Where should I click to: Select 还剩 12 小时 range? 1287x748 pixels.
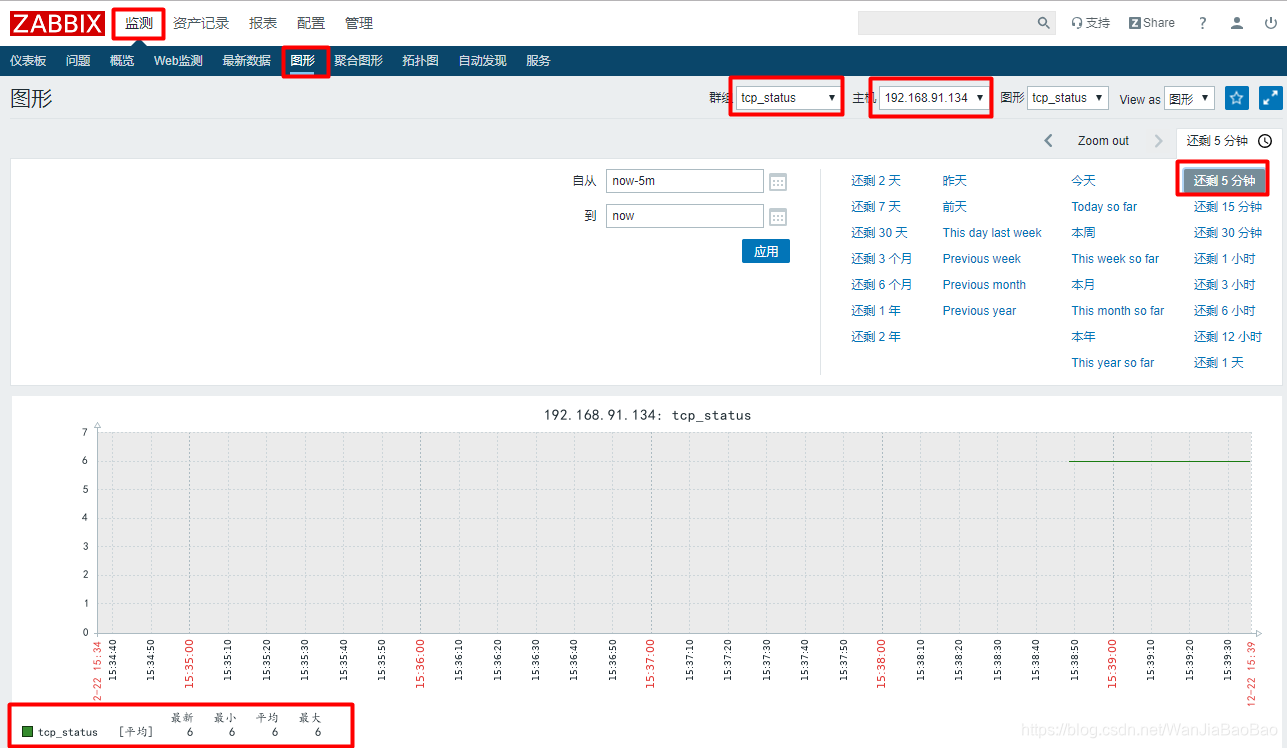click(1228, 337)
